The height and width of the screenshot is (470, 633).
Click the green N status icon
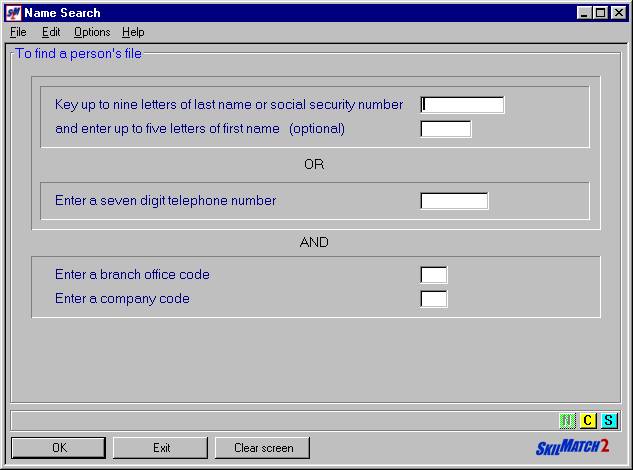tap(567, 421)
